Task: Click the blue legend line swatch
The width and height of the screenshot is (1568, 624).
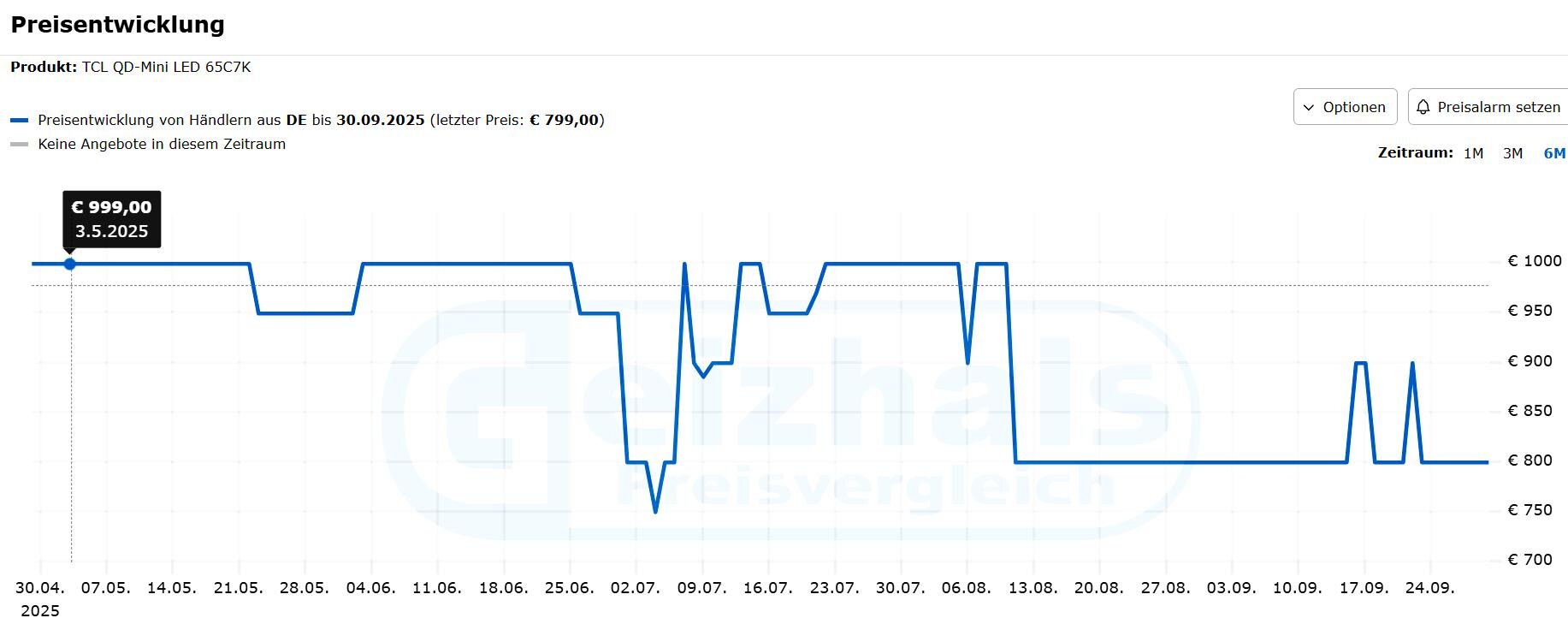Action: (20, 121)
